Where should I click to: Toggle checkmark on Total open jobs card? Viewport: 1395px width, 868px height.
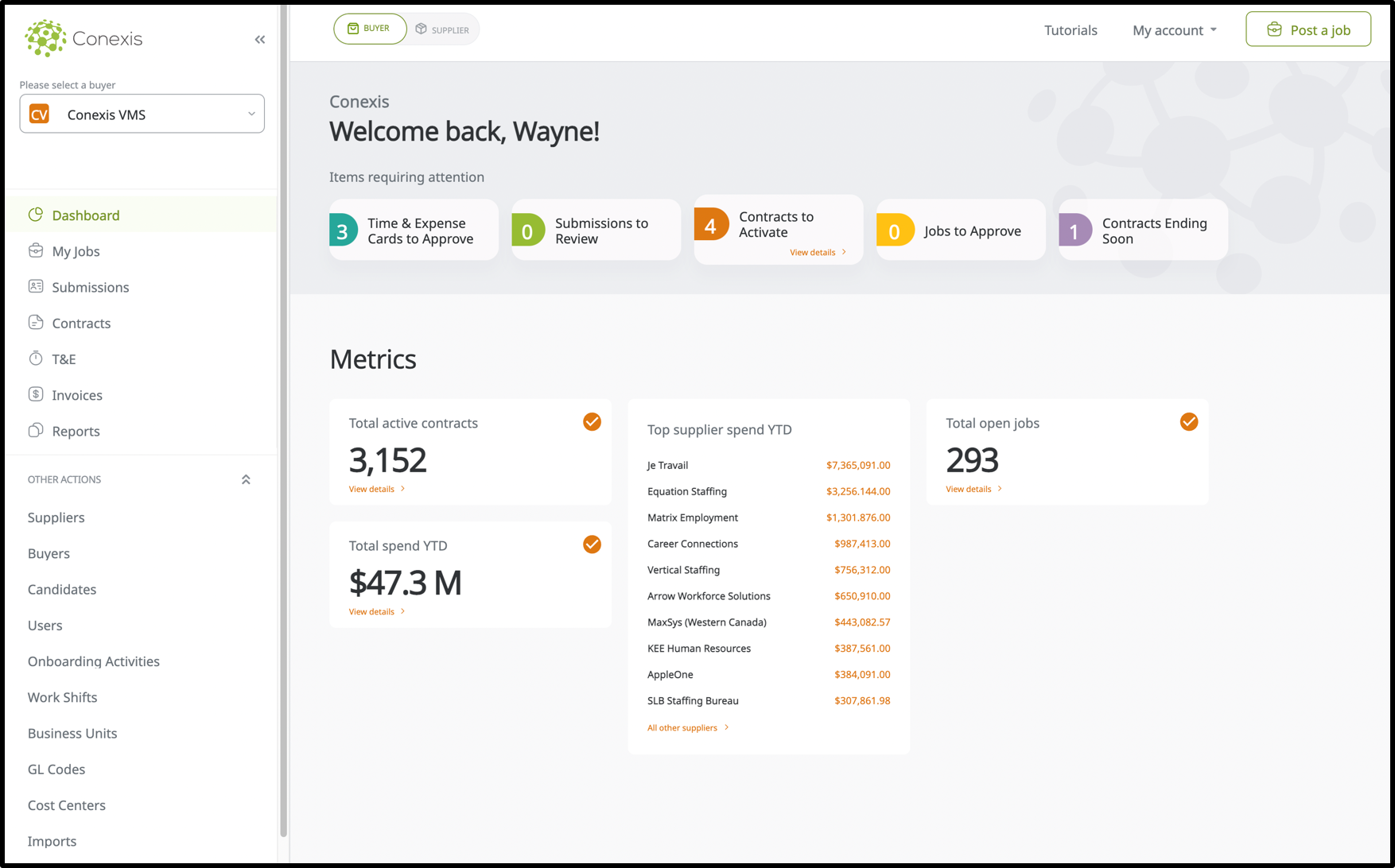point(1189,422)
